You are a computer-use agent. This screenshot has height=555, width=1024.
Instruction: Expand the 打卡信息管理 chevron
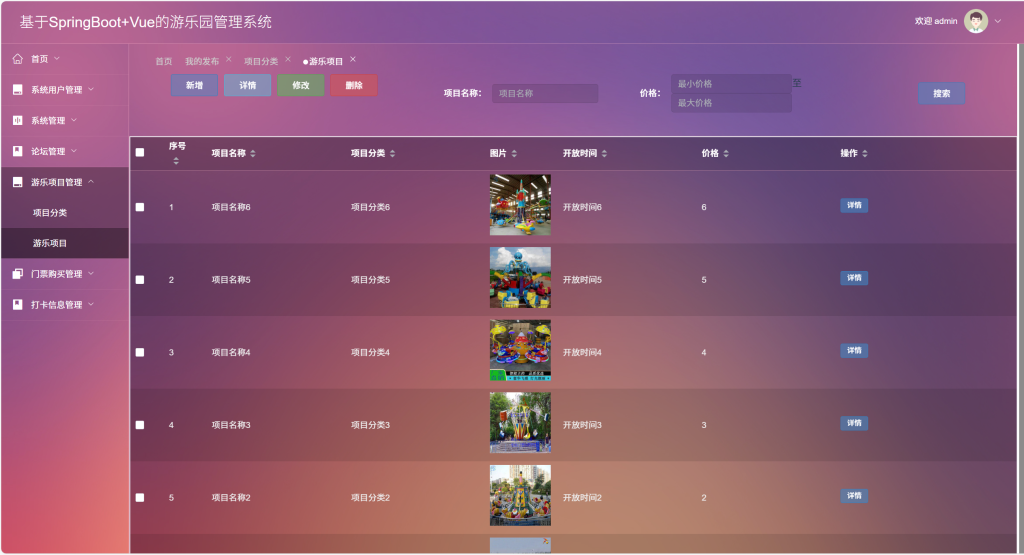pos(91,304)
